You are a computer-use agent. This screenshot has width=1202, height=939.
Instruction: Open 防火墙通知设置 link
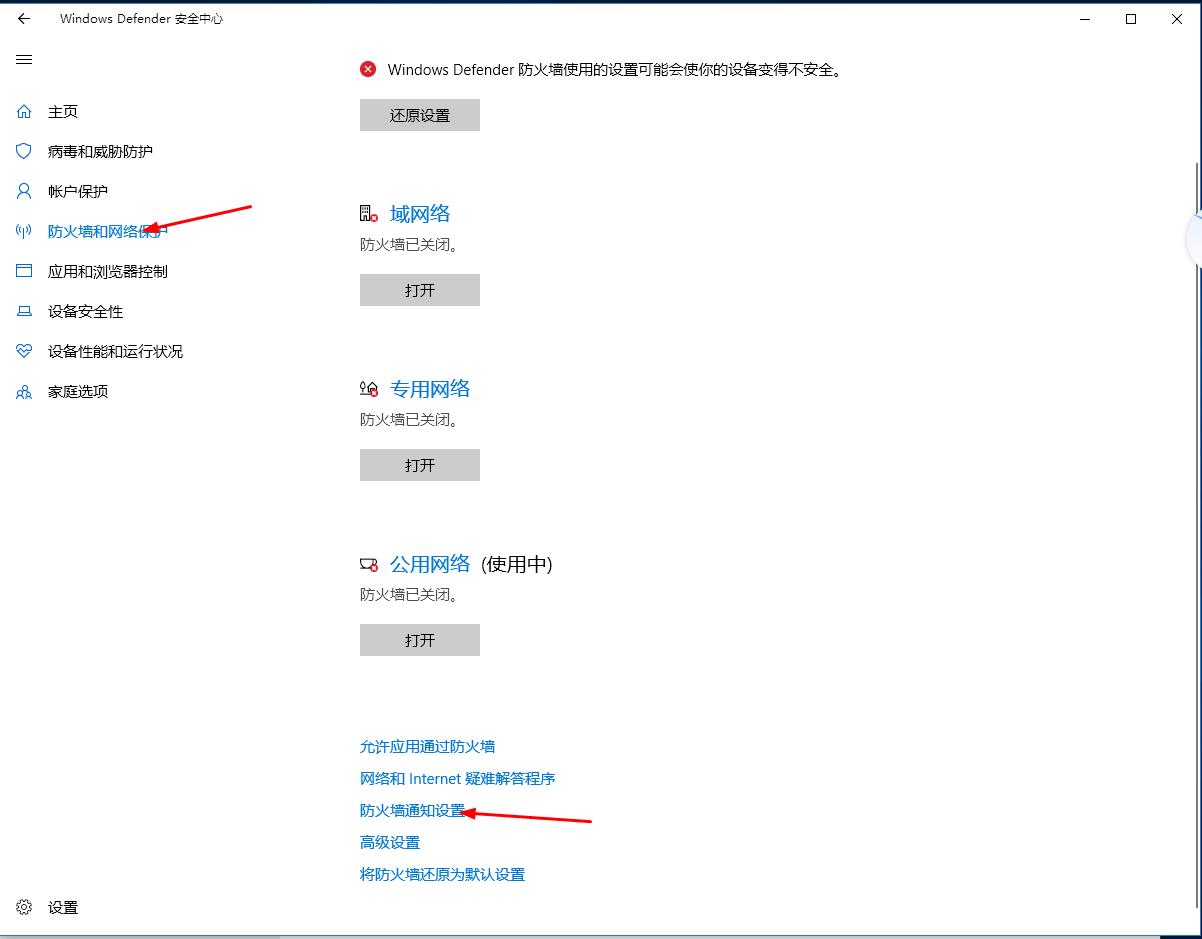(x=412, y=811)
